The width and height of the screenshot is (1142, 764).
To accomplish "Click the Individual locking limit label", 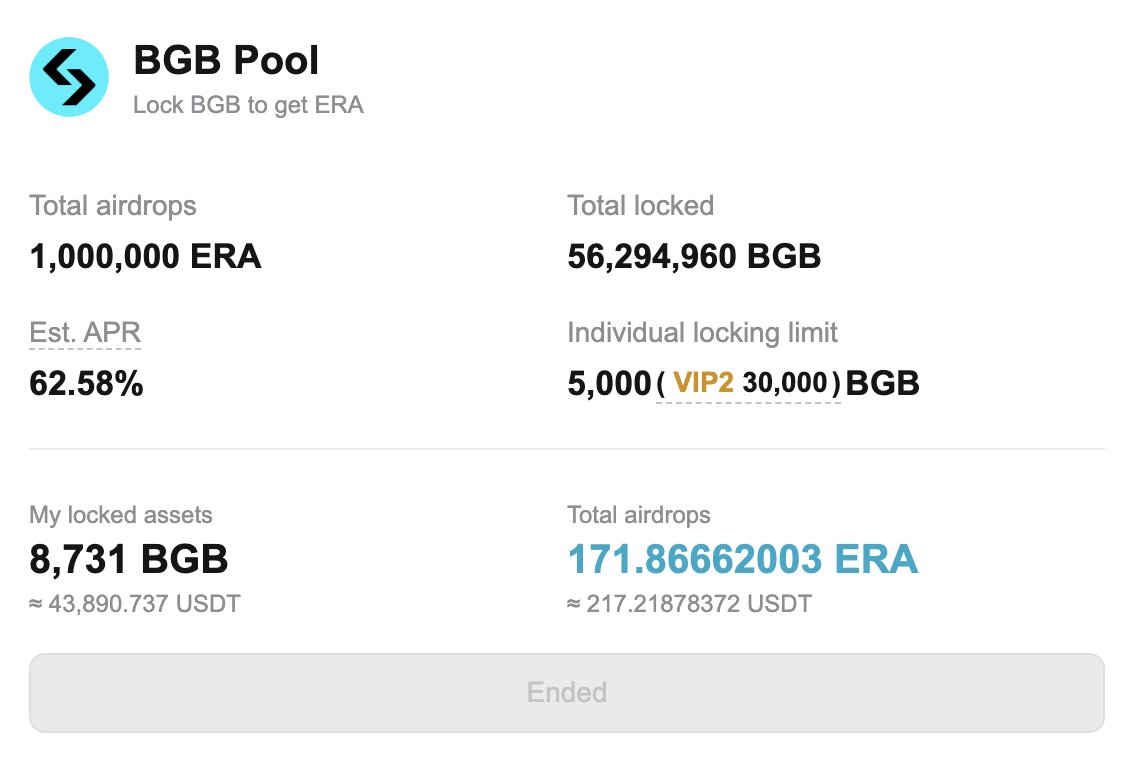I will click(702, 333).
